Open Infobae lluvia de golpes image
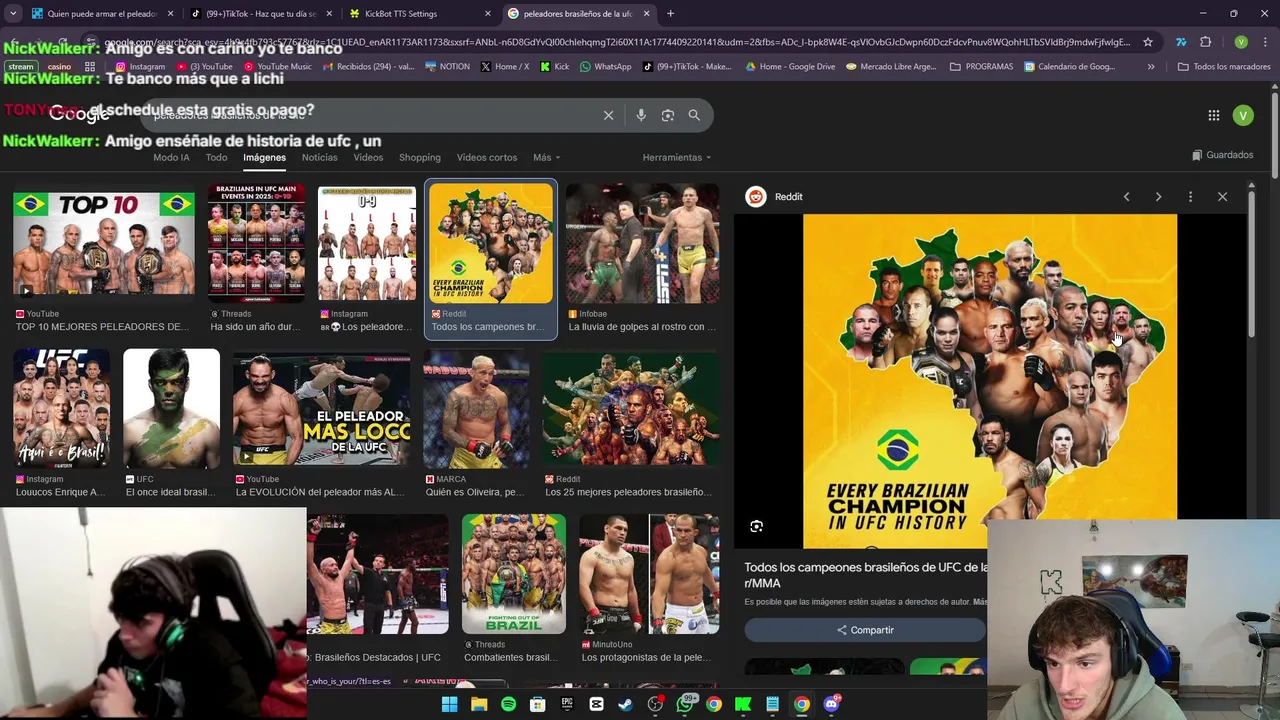This screenshot has width=1280, height=720. point(642,244)
